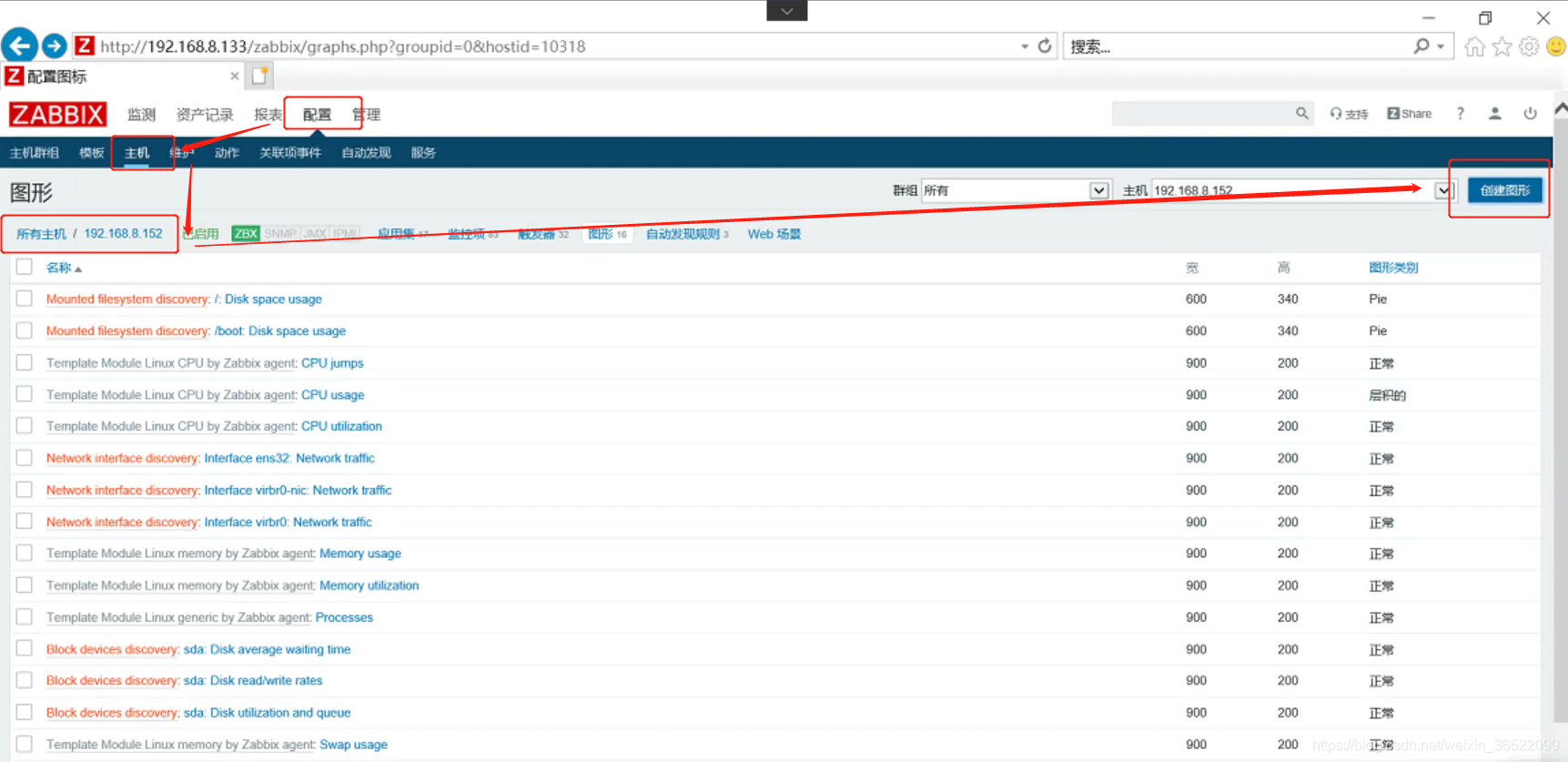This screenshot has height=762, width=1568.
Task: Click the page refresh icon in address bar
Action: 1045,46
